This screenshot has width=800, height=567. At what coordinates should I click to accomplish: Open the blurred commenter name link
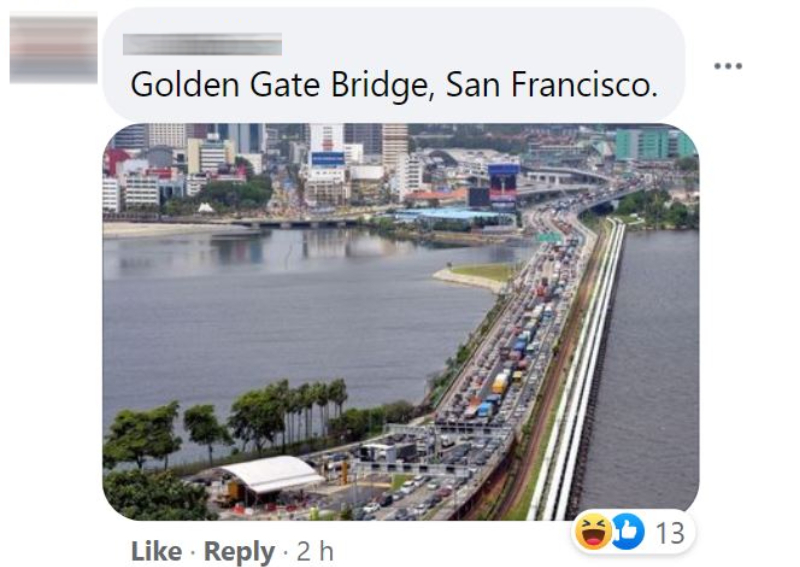pyautogui.click(x=202, y=44)
